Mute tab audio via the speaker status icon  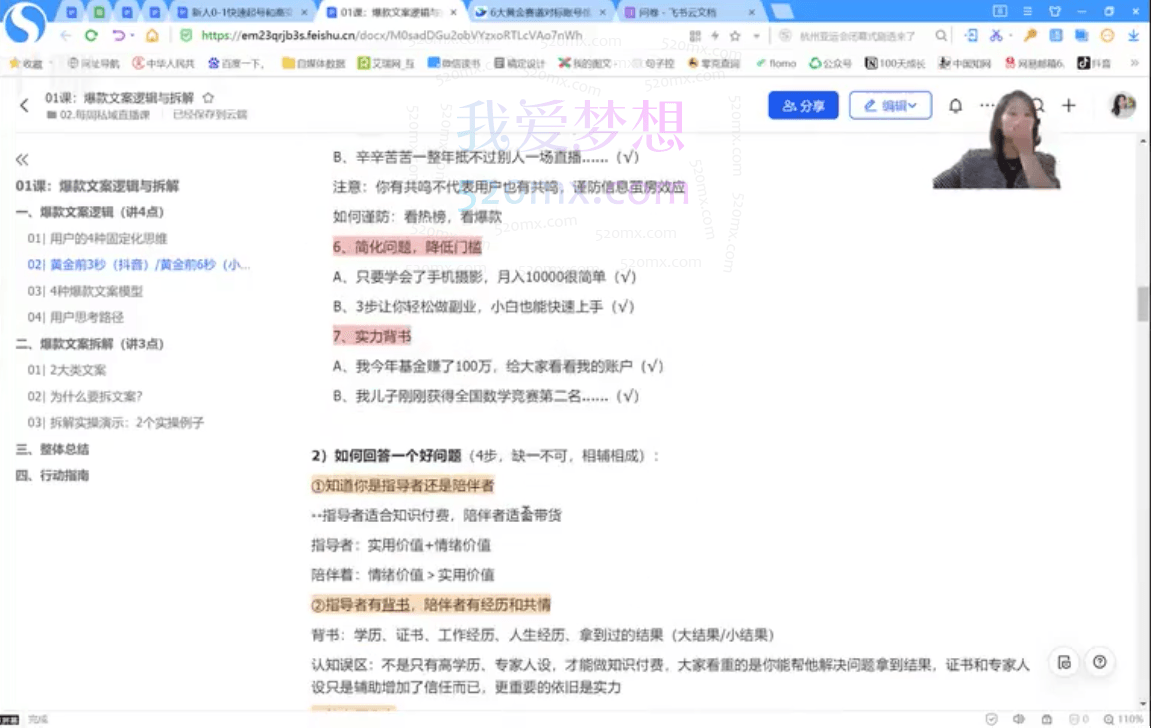pyautogui.click(x=1019, y=718)
